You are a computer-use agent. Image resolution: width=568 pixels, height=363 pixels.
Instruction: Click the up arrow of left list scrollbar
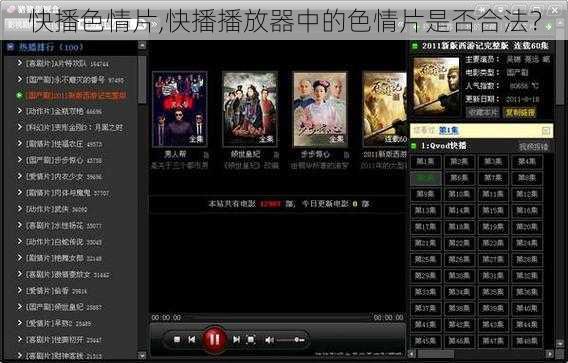click(x=142, y=46)
